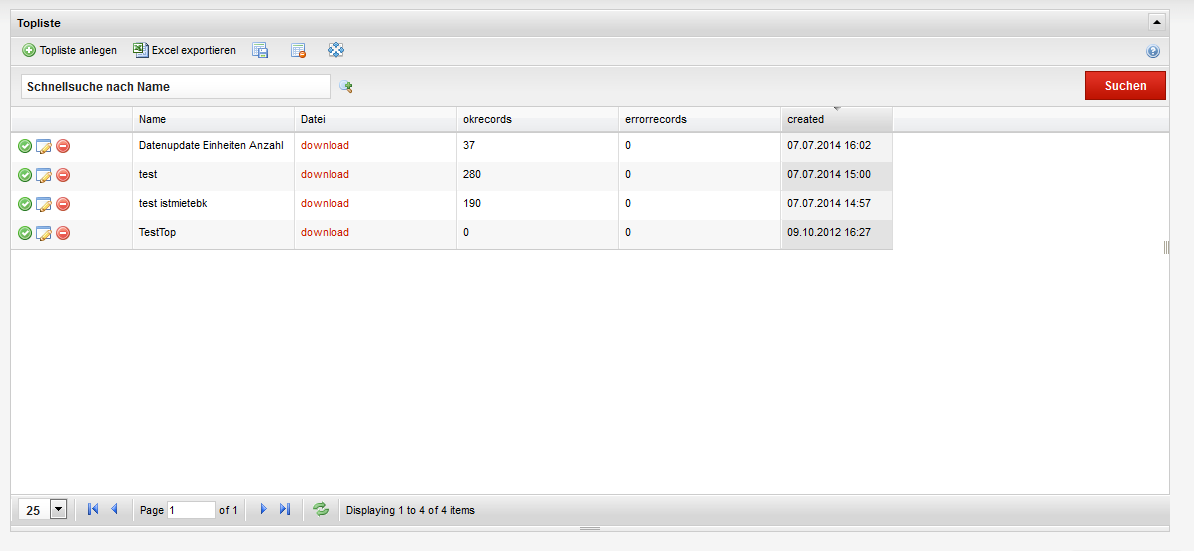1194x551 pixels.
Task: Open the blue help icon
Action: point(1153,51)
